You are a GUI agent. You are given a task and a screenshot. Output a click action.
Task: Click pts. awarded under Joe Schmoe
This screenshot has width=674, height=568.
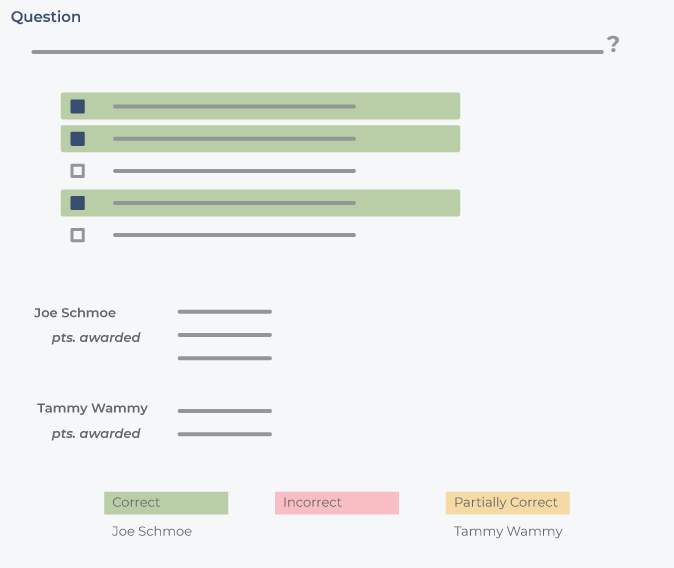click(x=96, y=338)
